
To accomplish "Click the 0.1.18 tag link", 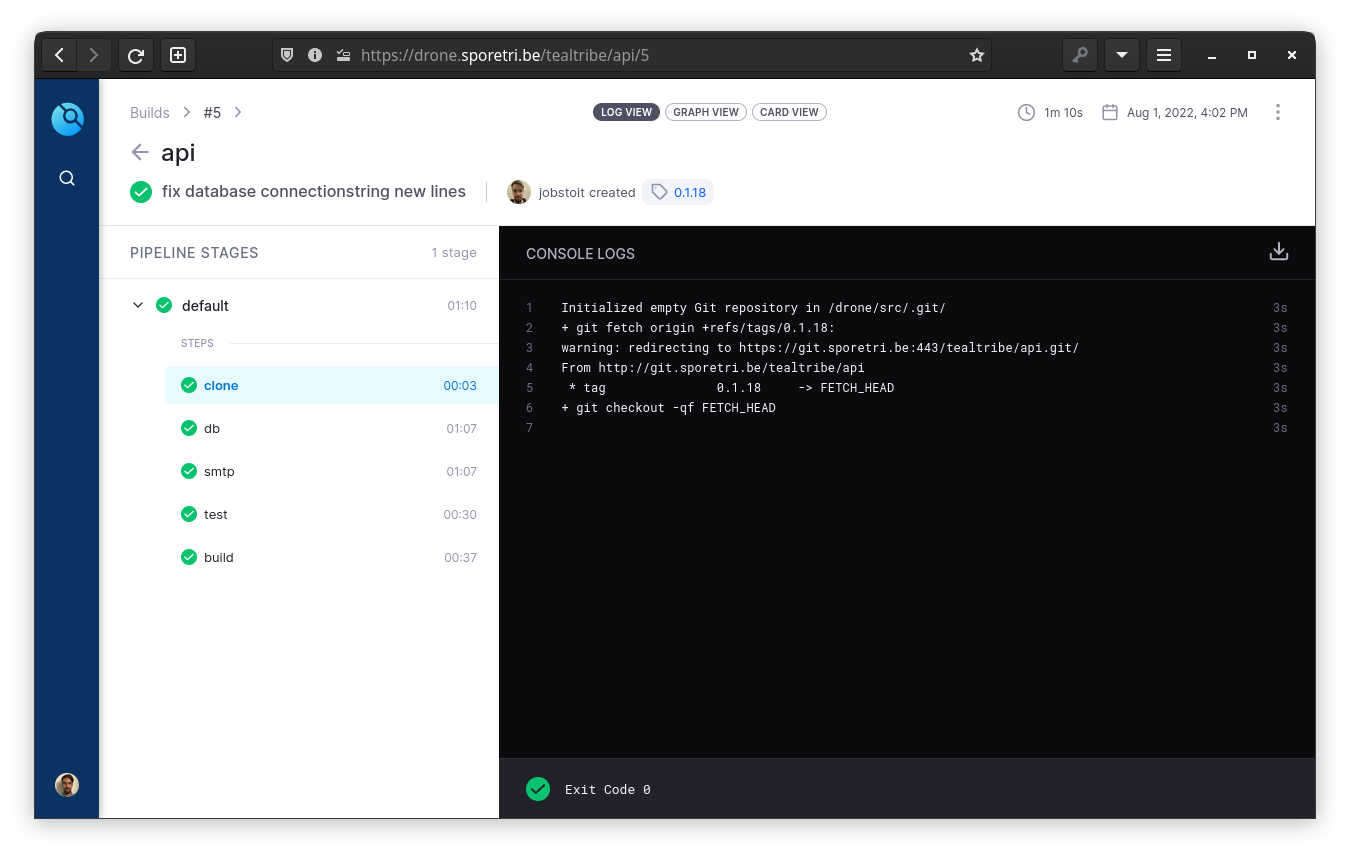I will (x=689, y=192).
